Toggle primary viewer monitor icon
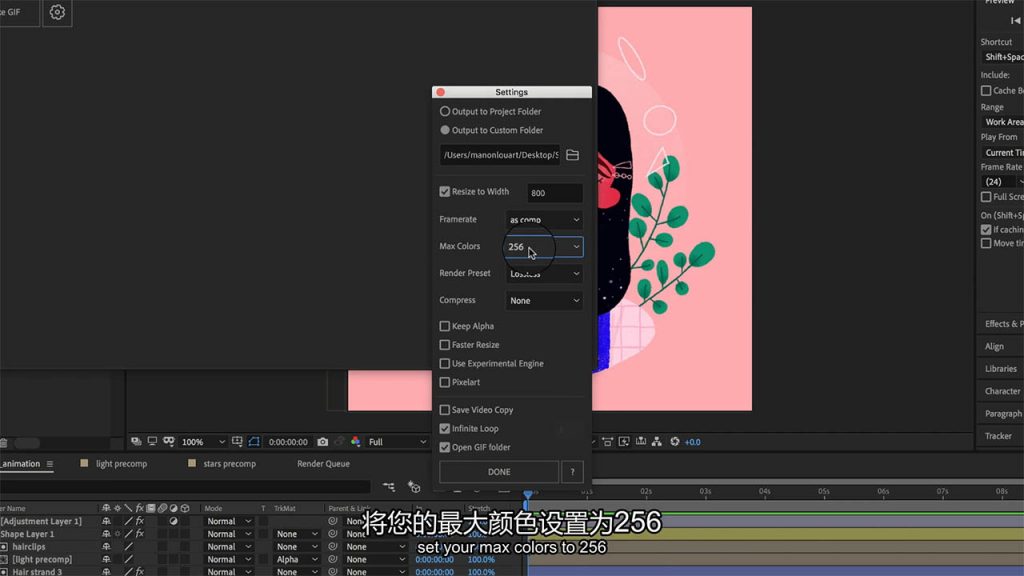Image resolution: width=1024 pixels, height=576 pixels. coord(152,442)
